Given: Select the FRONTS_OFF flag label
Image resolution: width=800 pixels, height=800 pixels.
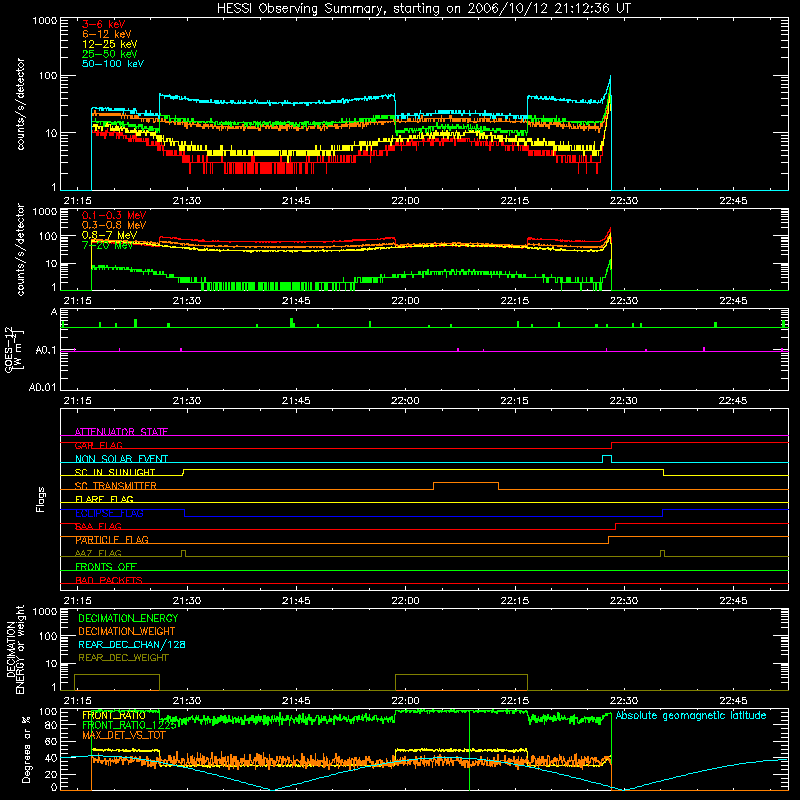Looking at the screenshot, I should (x=106, y=567).
